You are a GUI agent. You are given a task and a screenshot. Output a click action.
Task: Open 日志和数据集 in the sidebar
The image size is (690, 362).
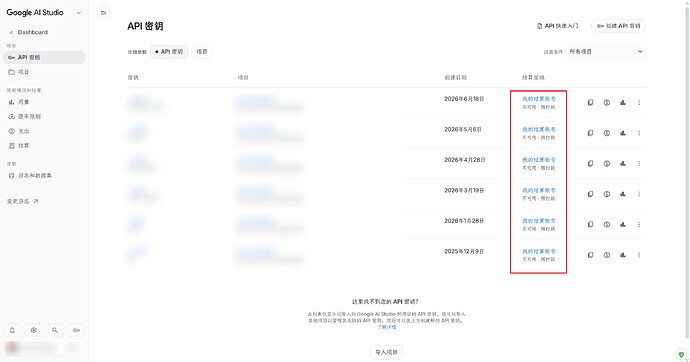point(44,176)
